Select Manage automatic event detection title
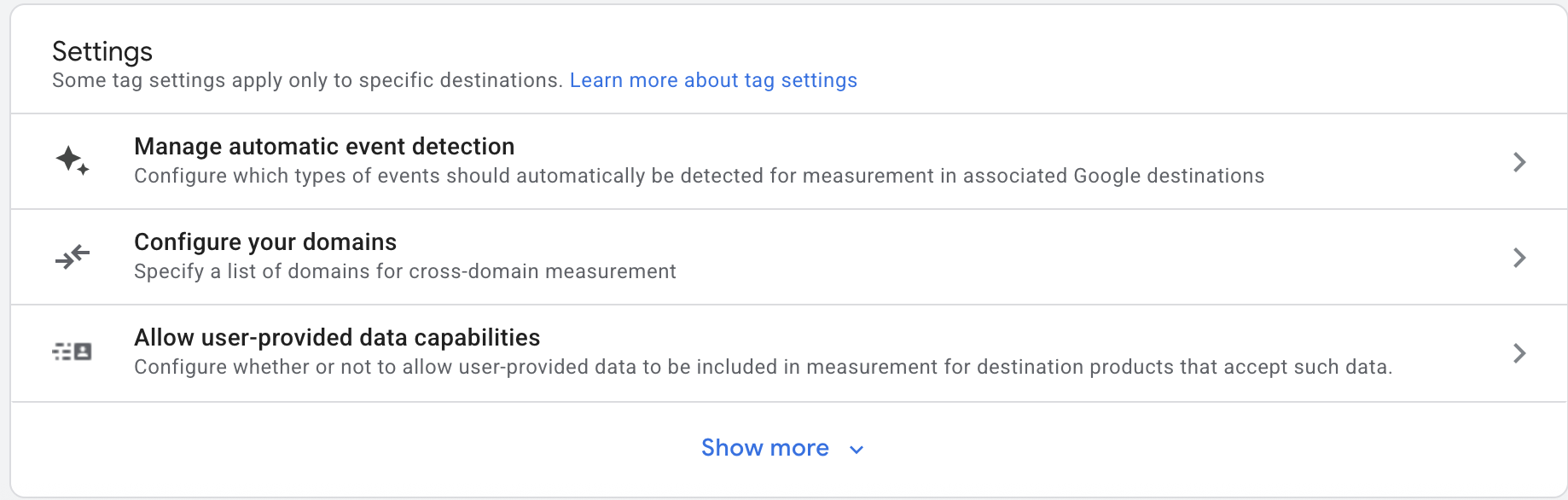Image resolution: width=1568 pixels, height=500 pixels. tap(324, 147)
